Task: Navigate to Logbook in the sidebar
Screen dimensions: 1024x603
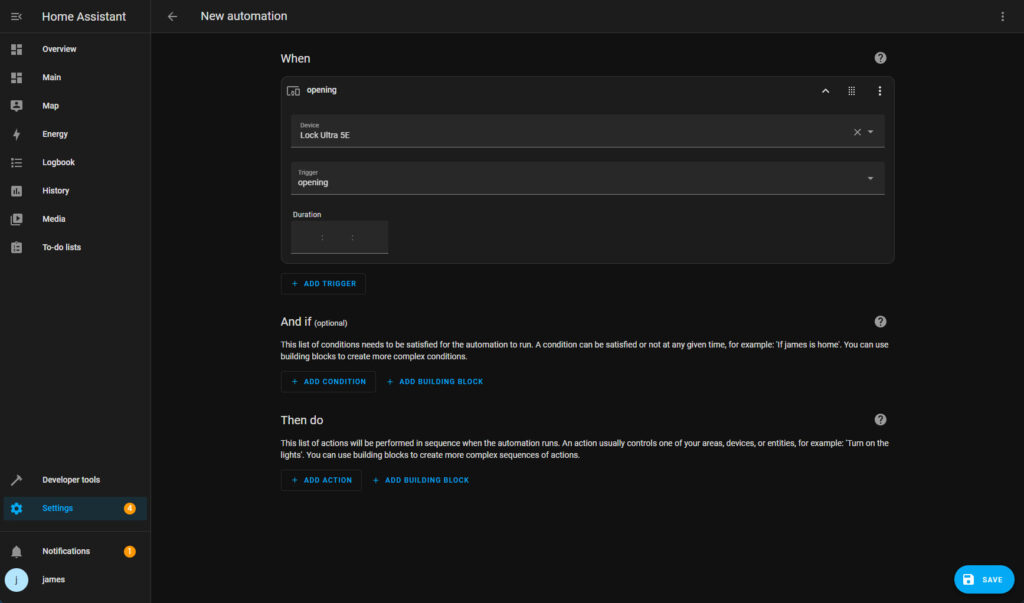Action: [x=58, y=162]
